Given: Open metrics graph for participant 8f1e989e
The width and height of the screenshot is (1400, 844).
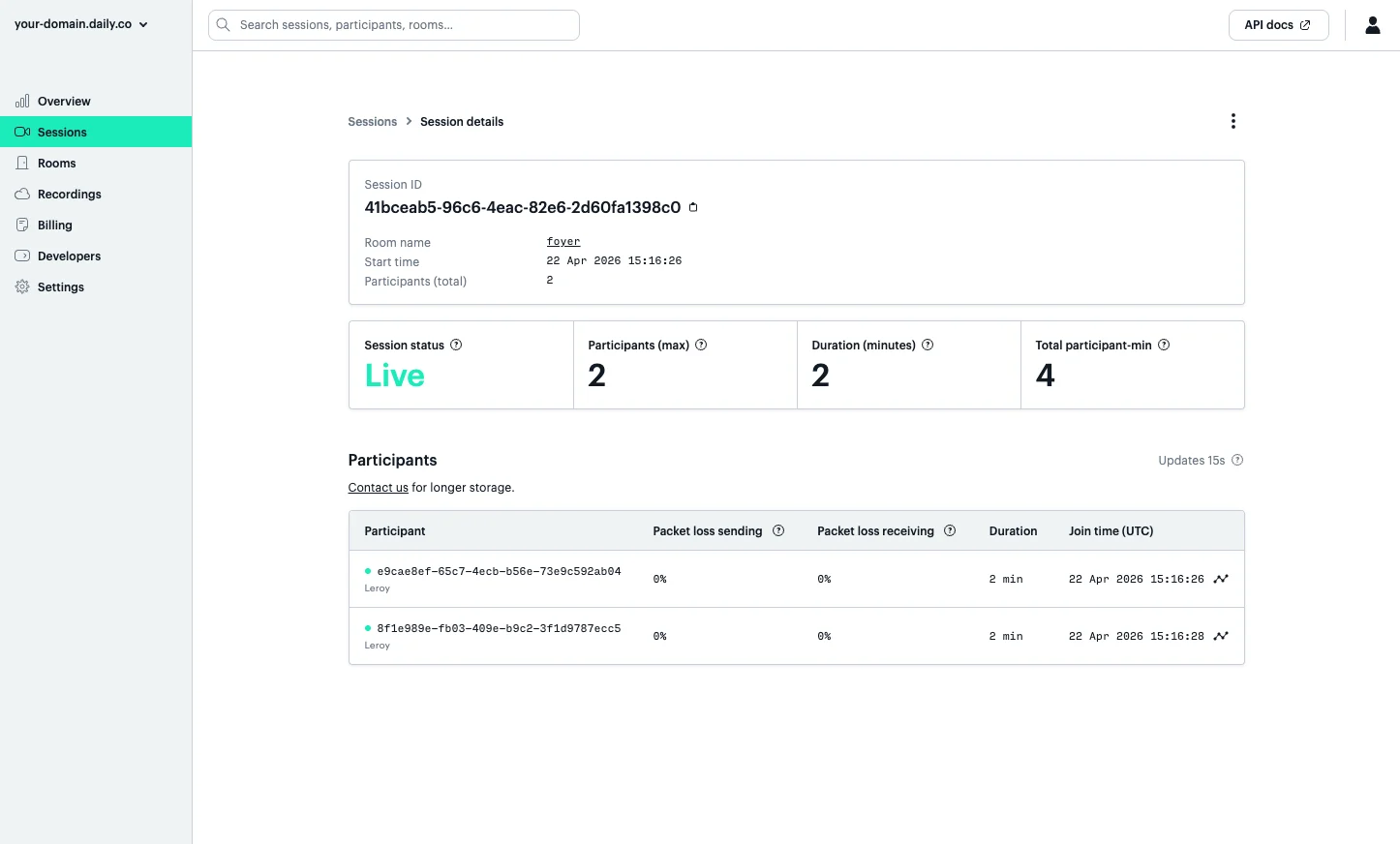Looking at the screenshot, I should pyautogui.click(x=1221, y=636).
